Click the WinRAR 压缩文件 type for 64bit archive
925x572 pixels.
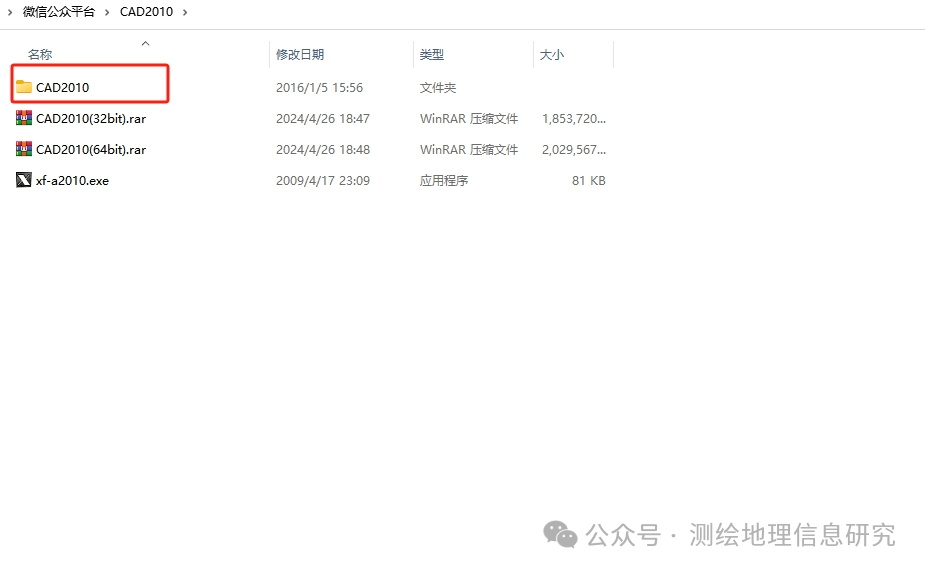(x=469, y=150)
